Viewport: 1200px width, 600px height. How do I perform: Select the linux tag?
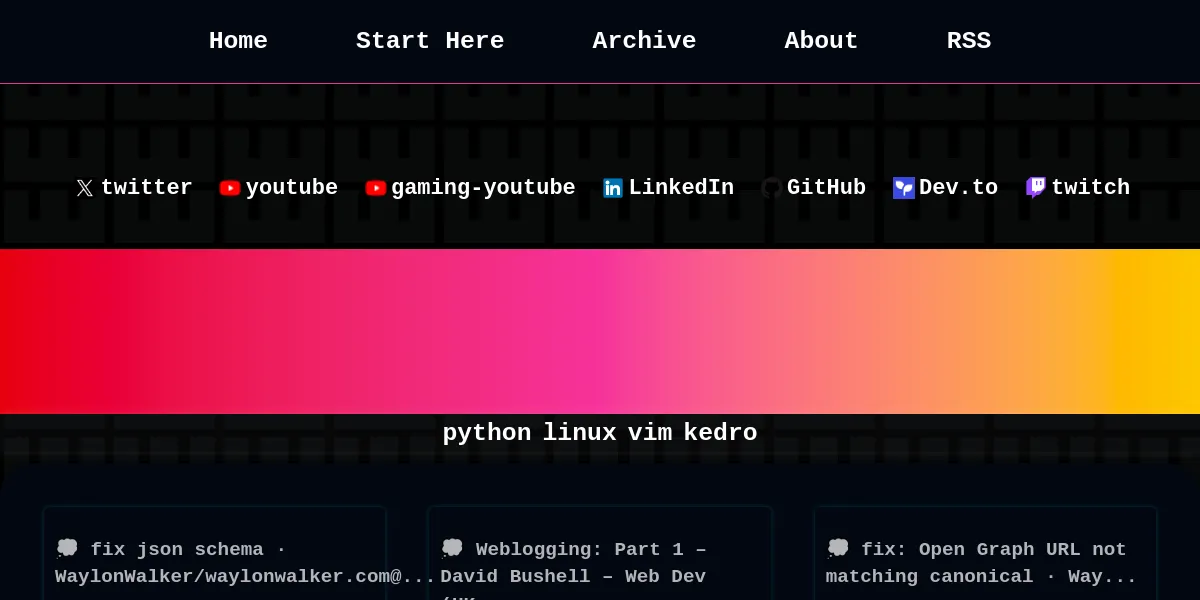[579, 433]
